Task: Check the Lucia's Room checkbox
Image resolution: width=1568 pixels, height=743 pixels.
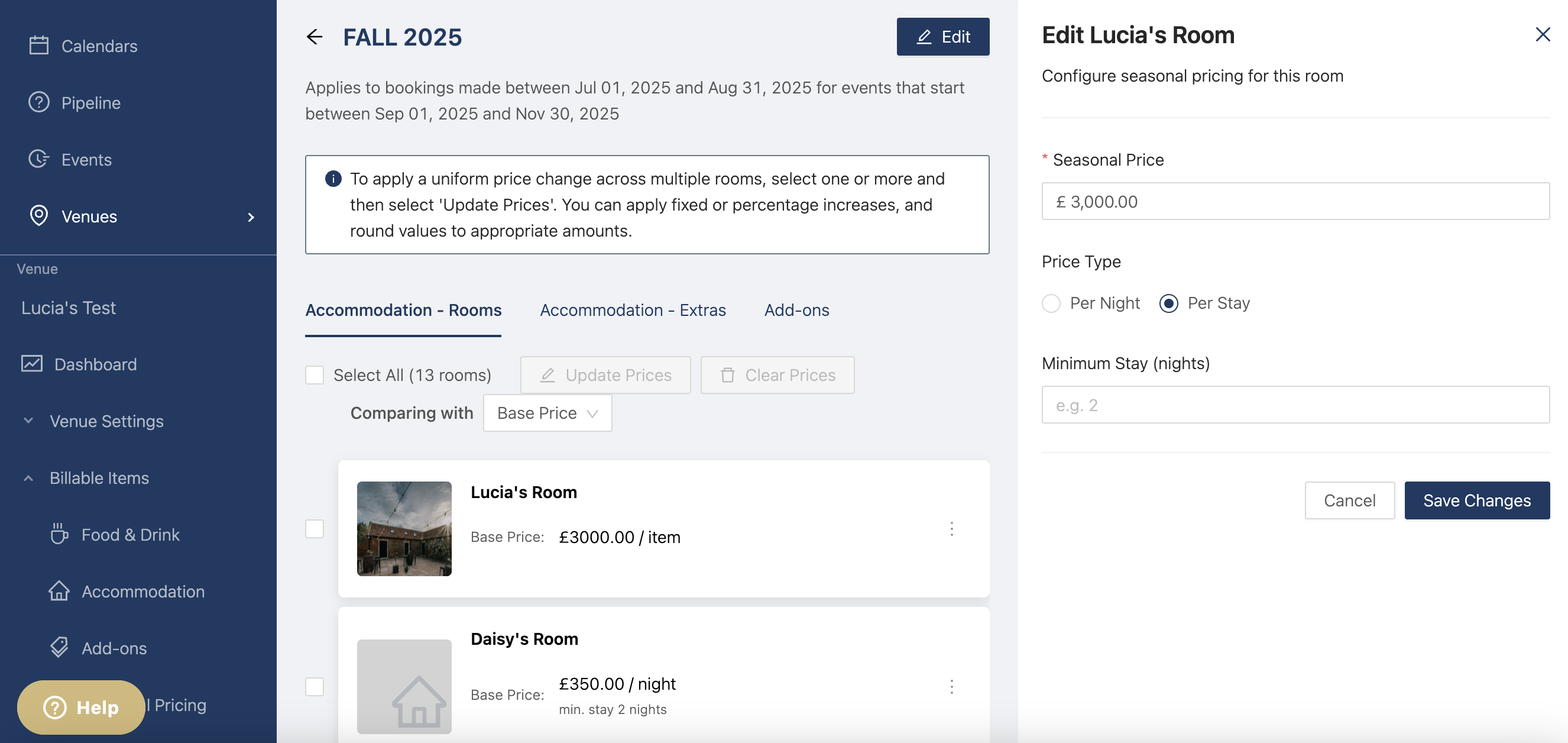Action: click(314, 529)
